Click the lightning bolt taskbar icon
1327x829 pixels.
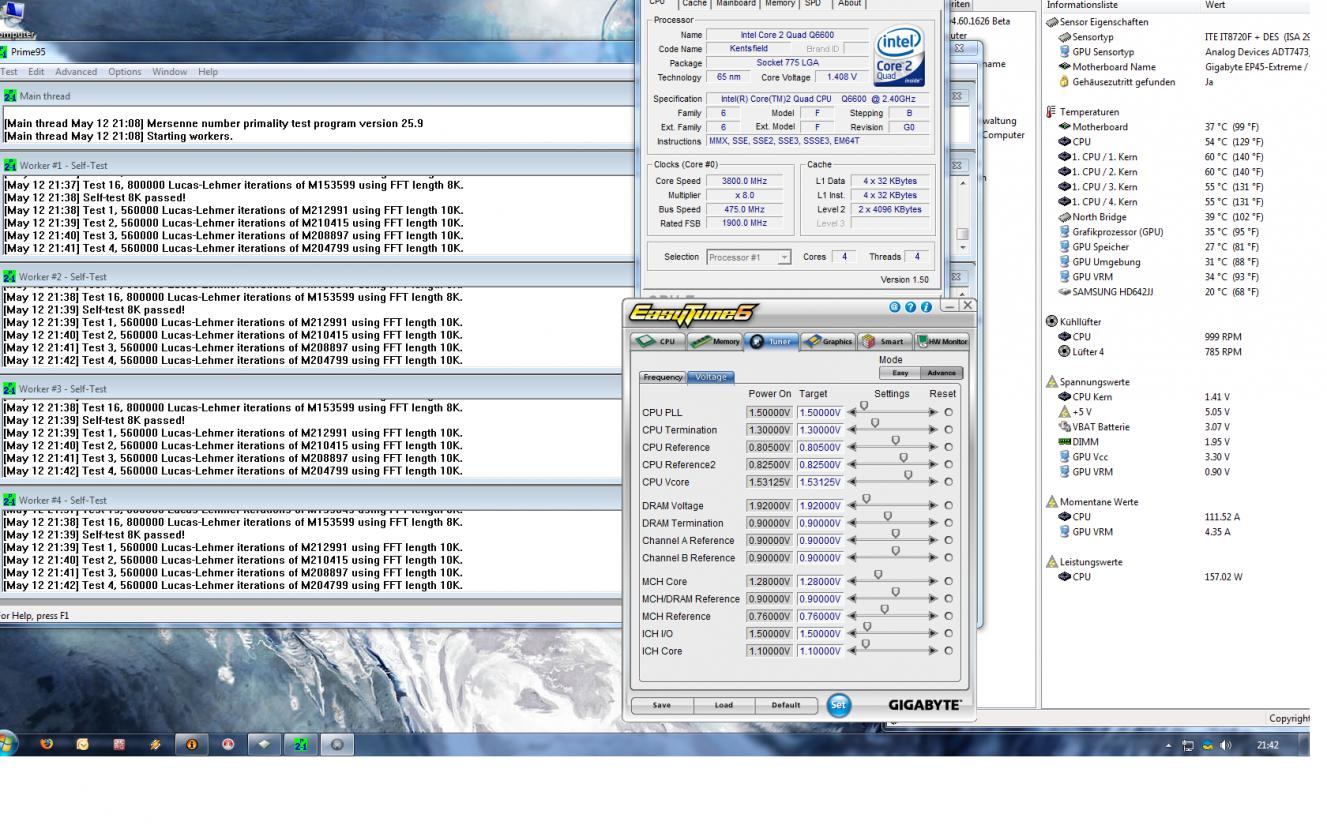155,744
